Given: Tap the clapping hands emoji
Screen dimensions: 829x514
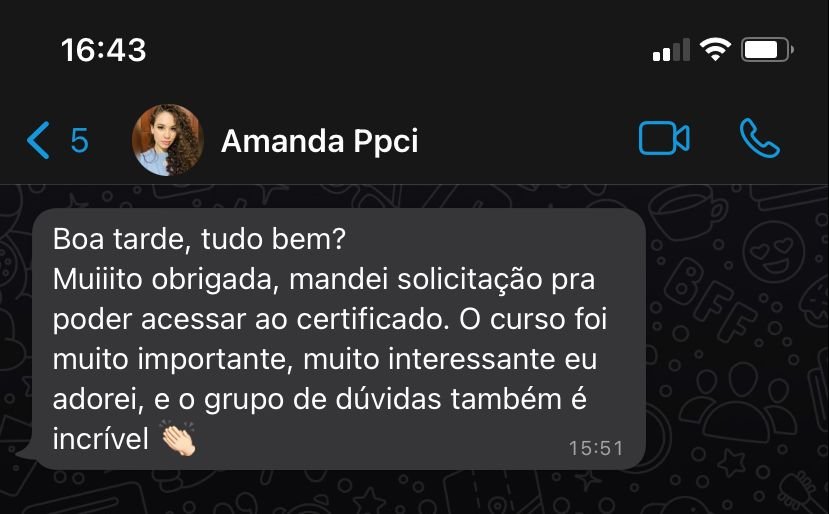Looking at the screenshot, I should [x=178, y=438].
